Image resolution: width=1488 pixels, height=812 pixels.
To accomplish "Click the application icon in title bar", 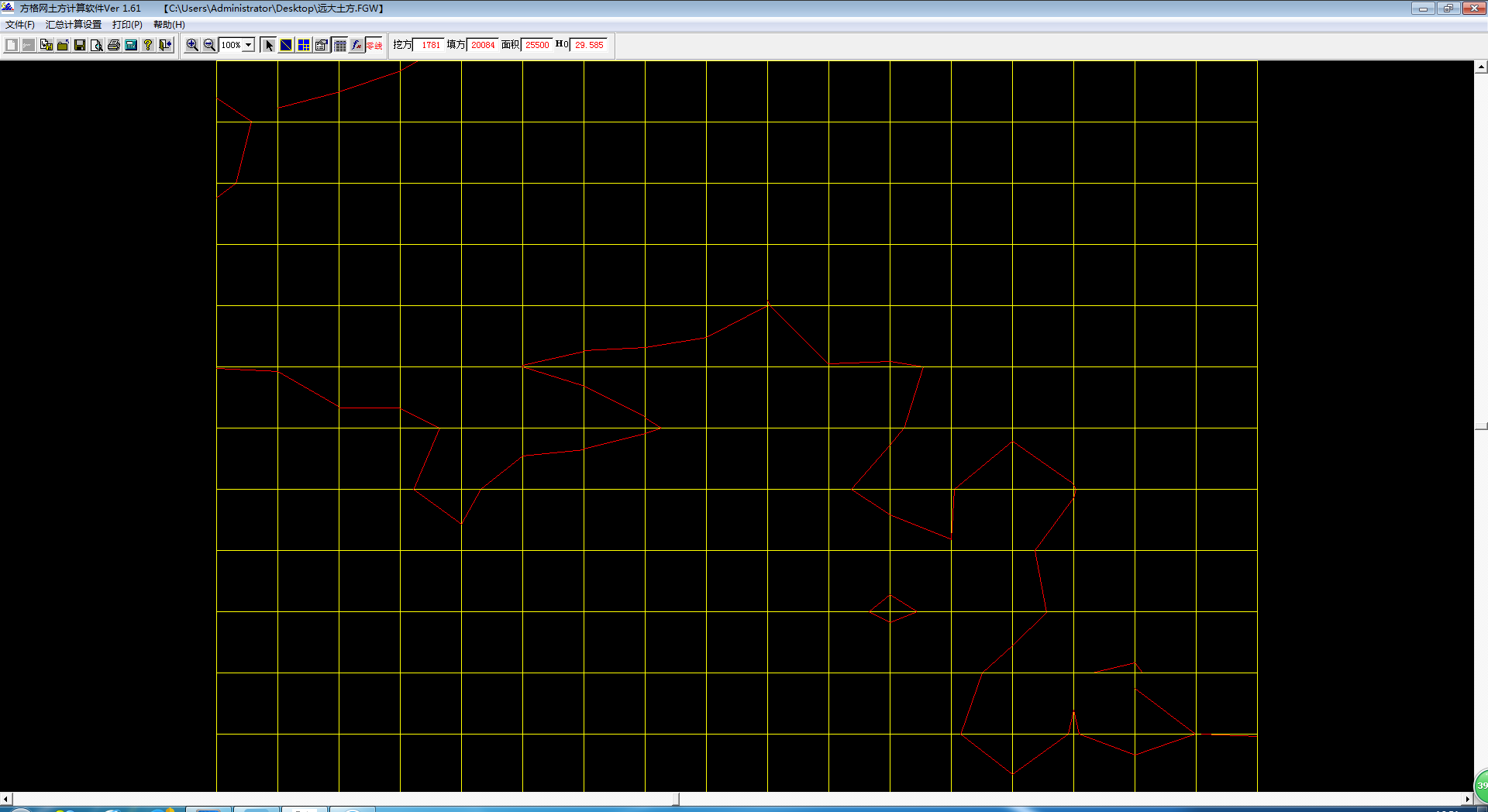I will coord(9,8).
